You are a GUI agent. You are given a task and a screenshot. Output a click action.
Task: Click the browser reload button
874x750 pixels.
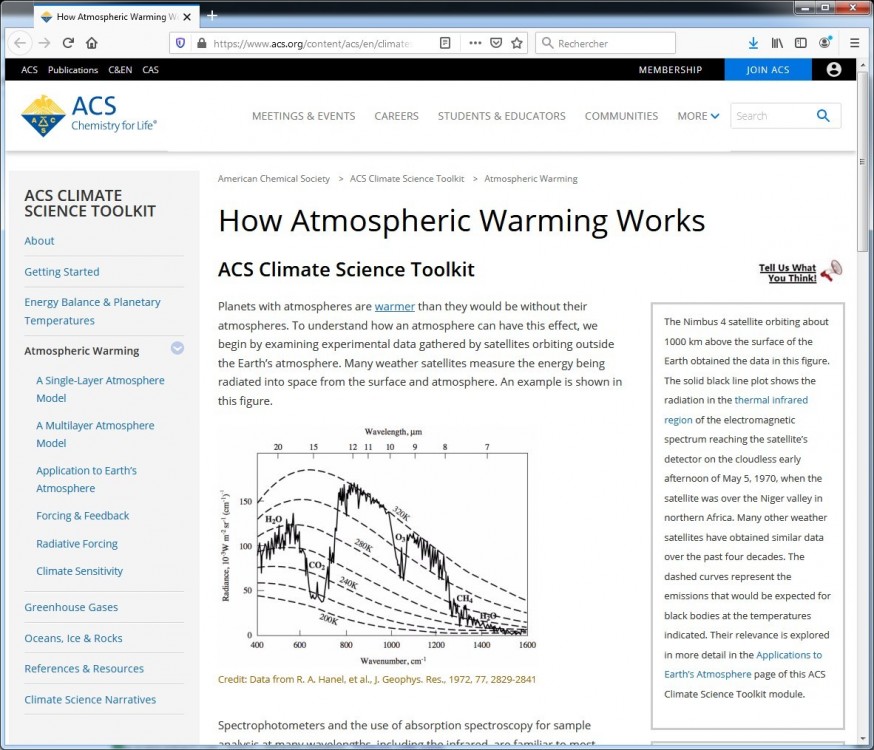pyautogui.click(x=68, y=43)
